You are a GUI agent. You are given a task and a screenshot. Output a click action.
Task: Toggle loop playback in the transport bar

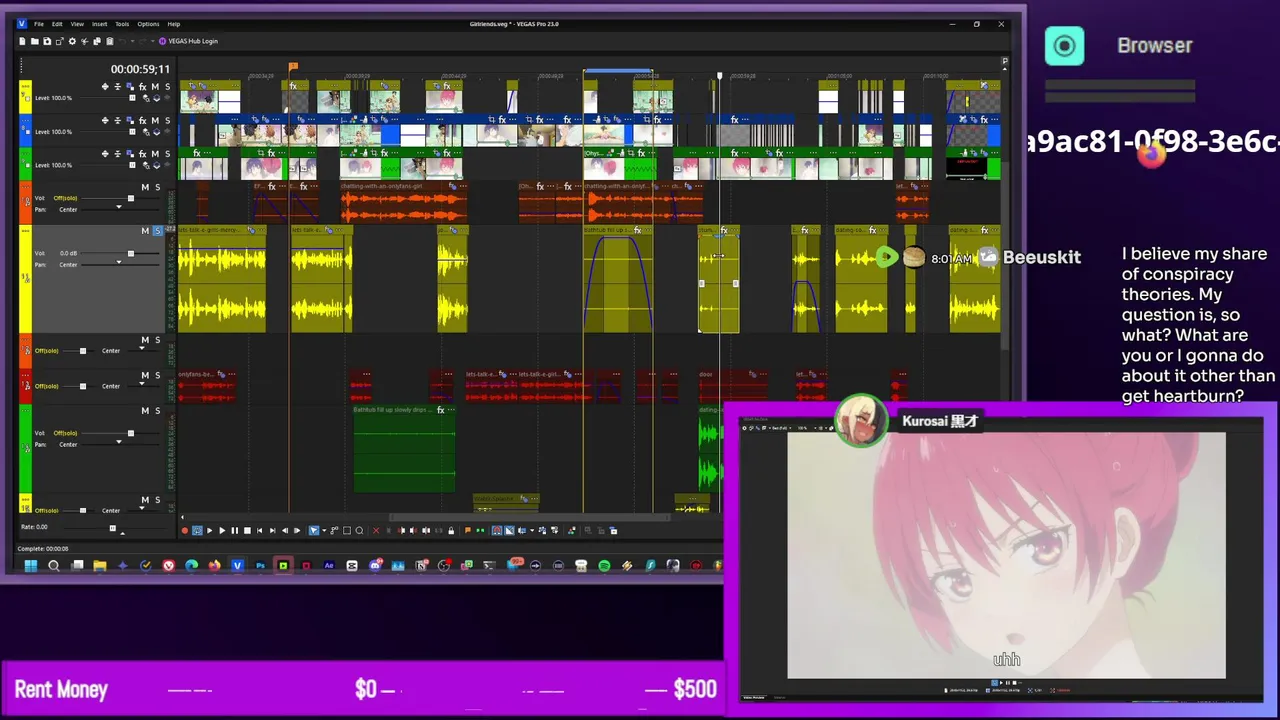[x=197, y=530]
